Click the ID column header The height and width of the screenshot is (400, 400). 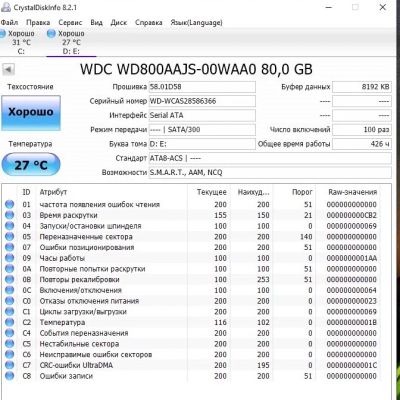click(26, 192)
